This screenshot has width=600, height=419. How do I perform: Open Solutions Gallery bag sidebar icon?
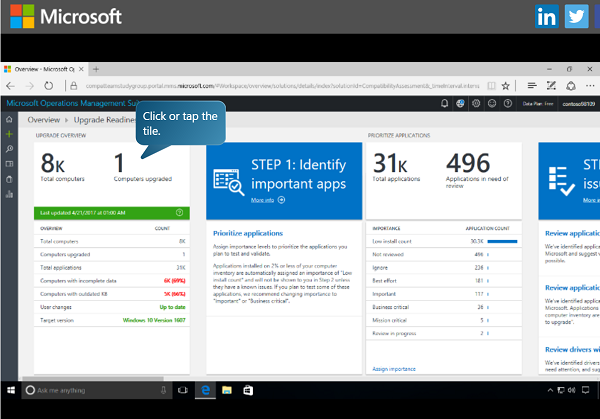click(x=9, y=179)
